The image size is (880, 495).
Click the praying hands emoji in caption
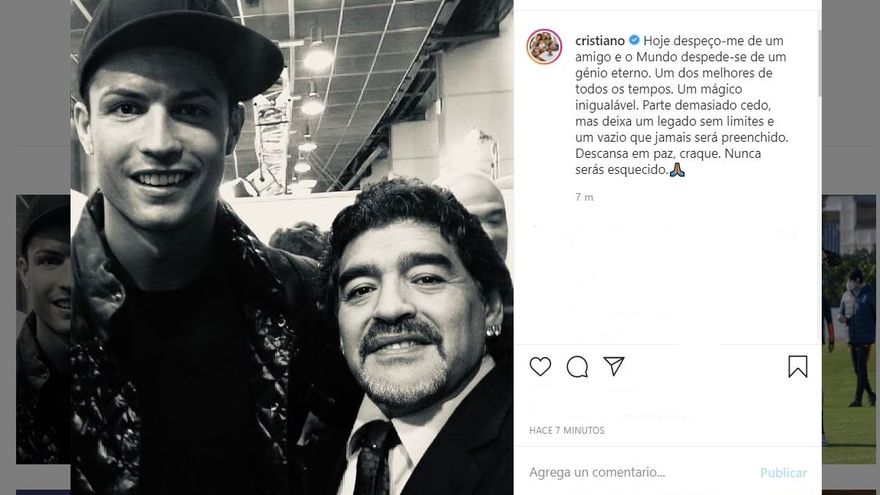coord(677,169)
